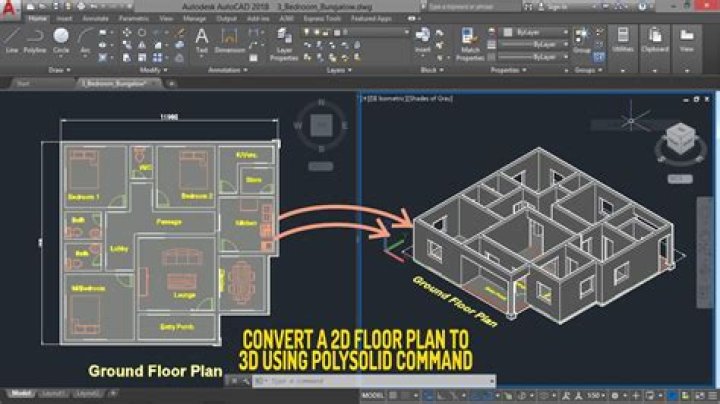Viewport: 720px width, 404px height.
Task: Click the Dimension tool
Action: (229, 40)
